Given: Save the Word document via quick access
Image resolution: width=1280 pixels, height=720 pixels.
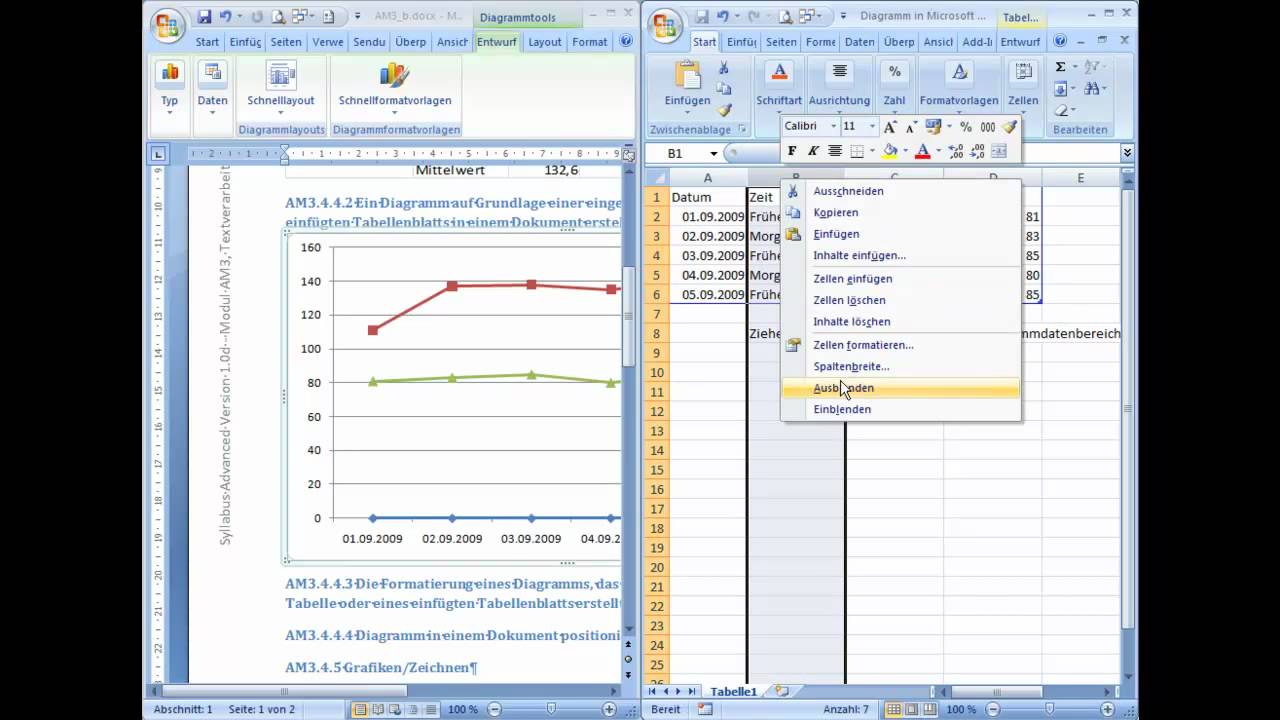Looking at the screenshot, I should [x=204, y=16].
